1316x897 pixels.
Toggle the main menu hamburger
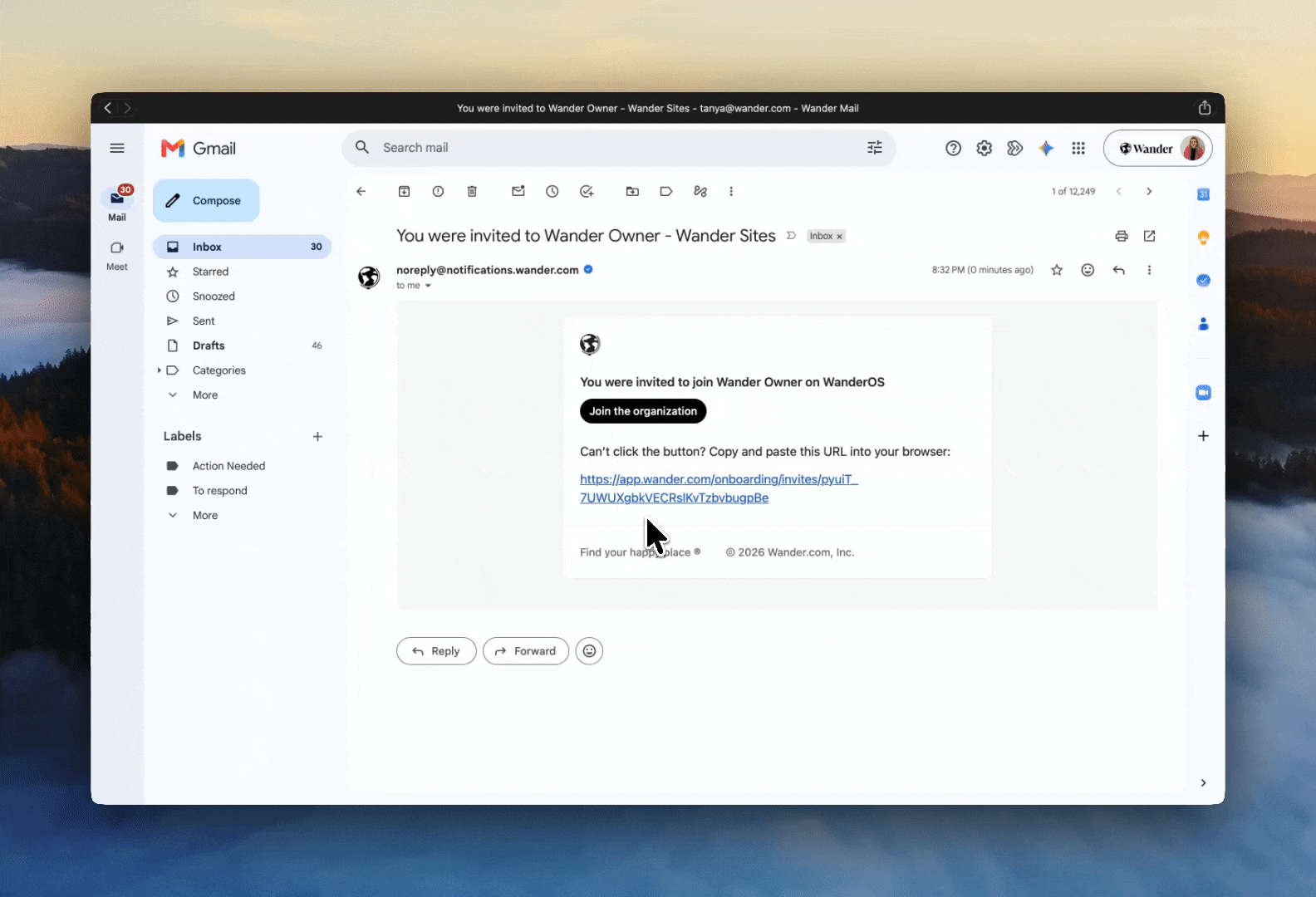click(117, 148)
